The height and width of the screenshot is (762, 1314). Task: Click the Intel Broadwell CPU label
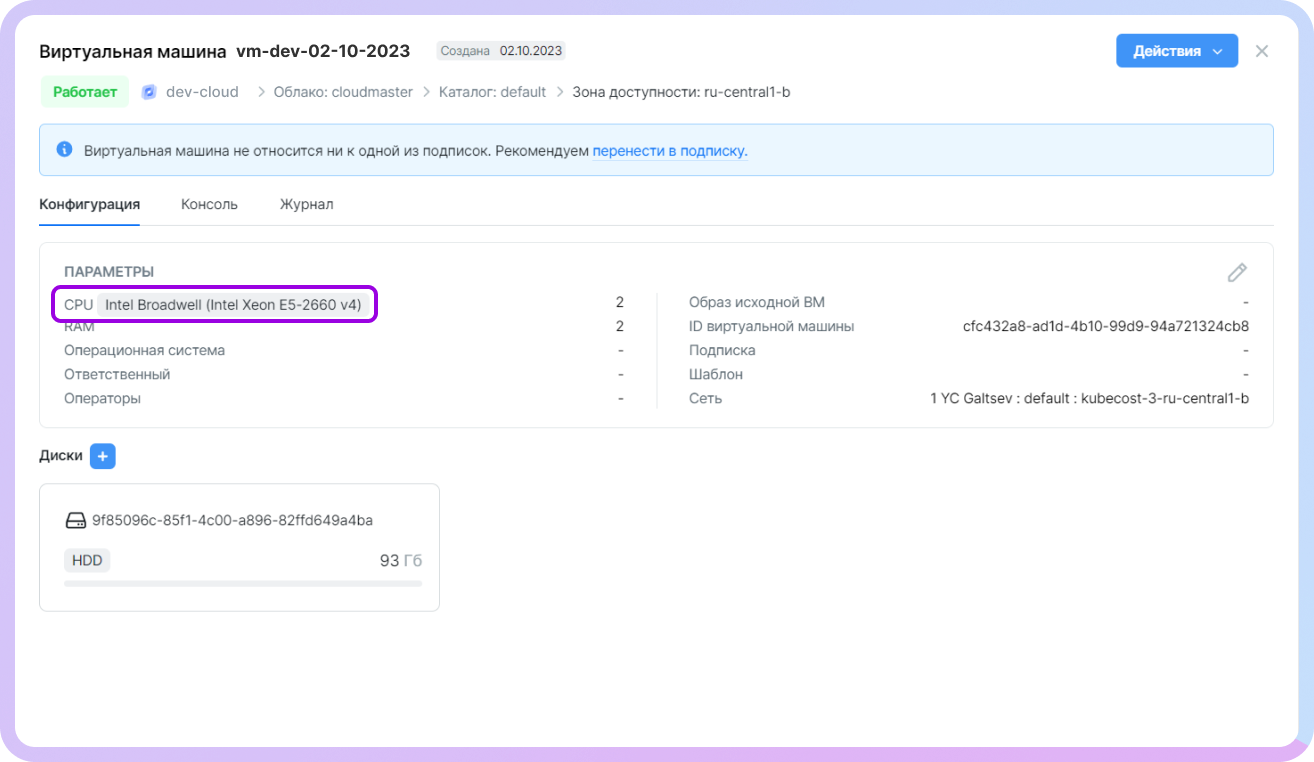pyautogui.click(x=233, y=304)
